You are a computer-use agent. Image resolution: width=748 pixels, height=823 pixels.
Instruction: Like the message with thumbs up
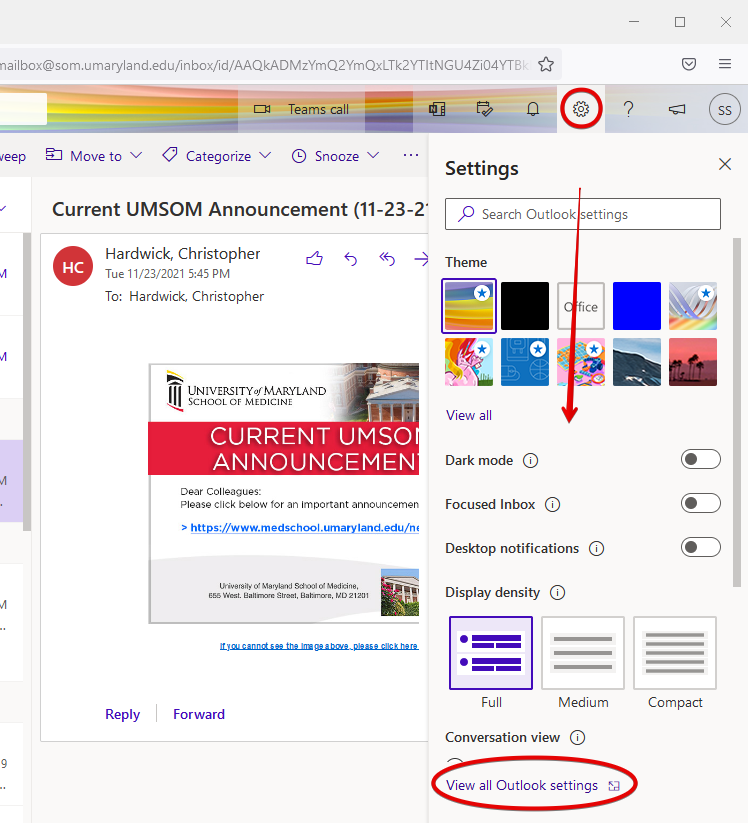click(x=314, y=259)
